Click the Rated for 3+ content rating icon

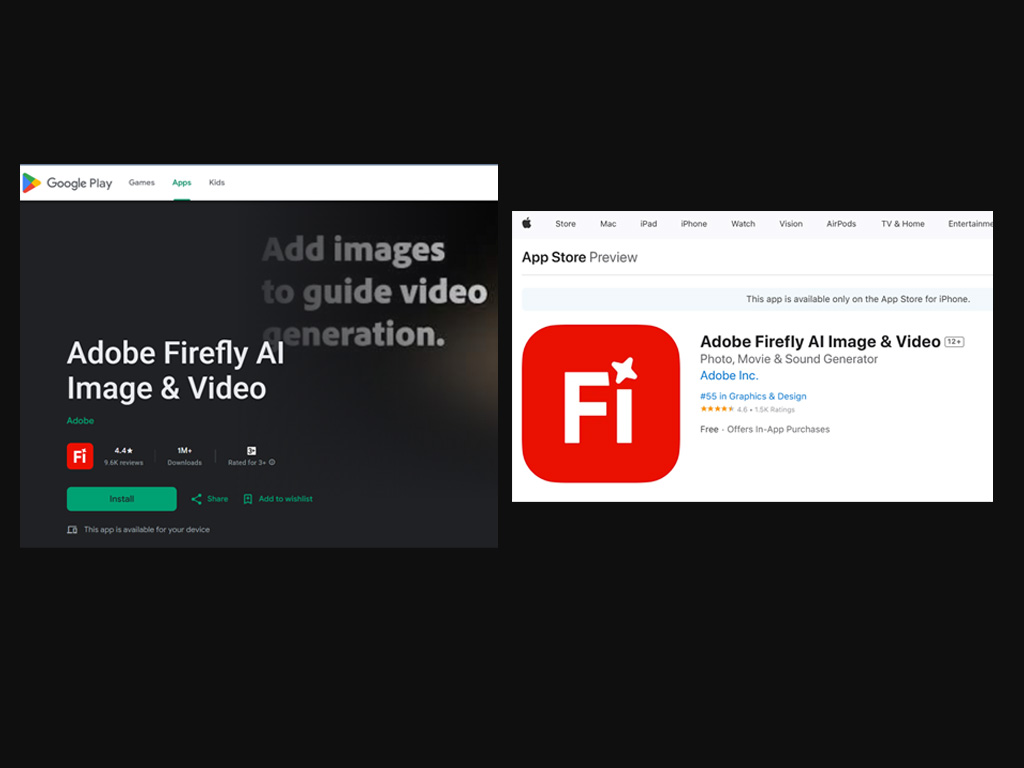251,451
